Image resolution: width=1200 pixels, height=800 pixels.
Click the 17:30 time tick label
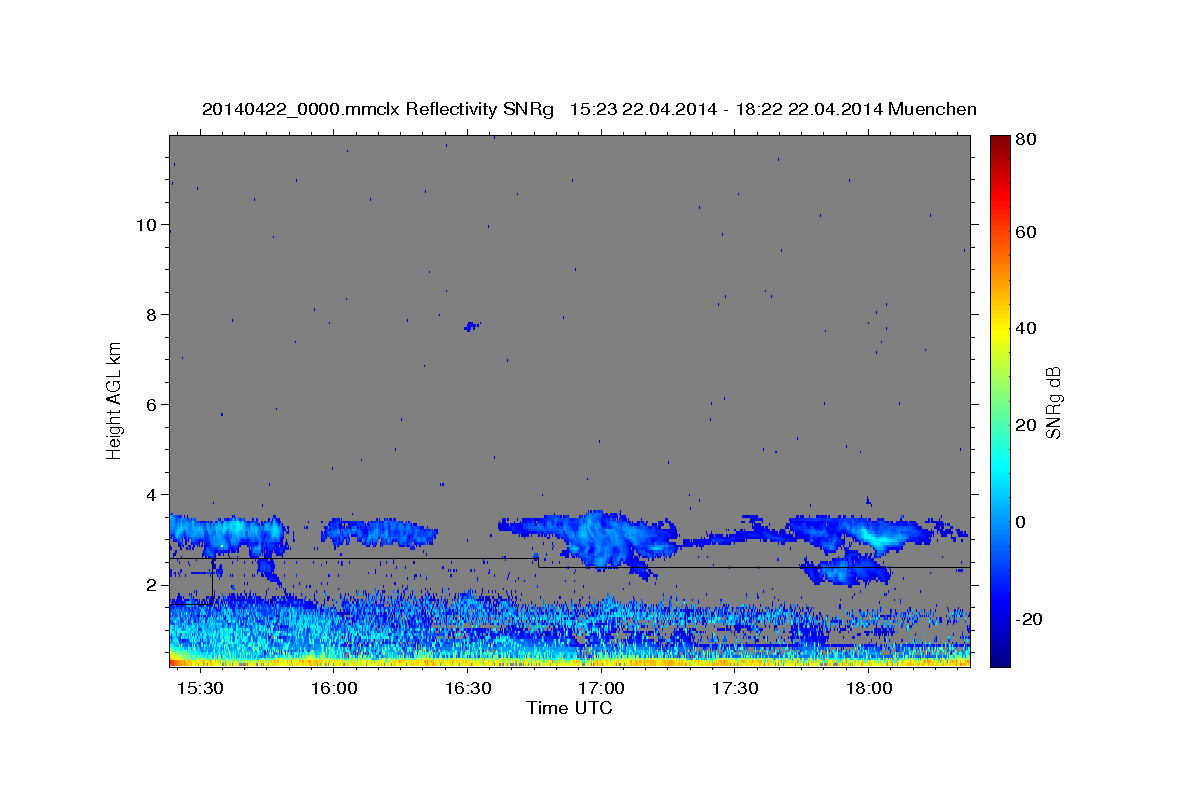point(736,689)
